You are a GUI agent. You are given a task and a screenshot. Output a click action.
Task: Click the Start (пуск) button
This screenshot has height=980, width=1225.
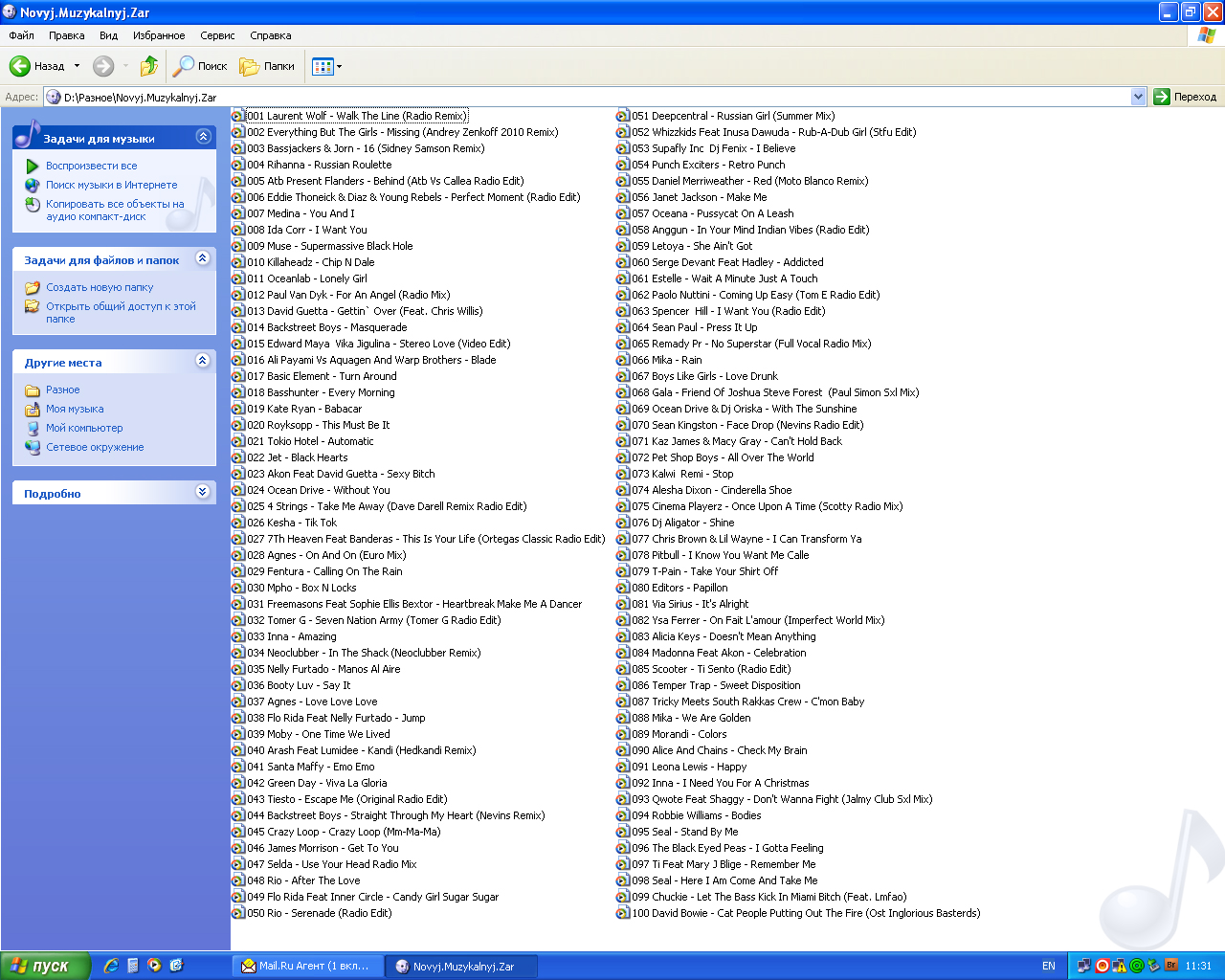[x=45, y=966]
